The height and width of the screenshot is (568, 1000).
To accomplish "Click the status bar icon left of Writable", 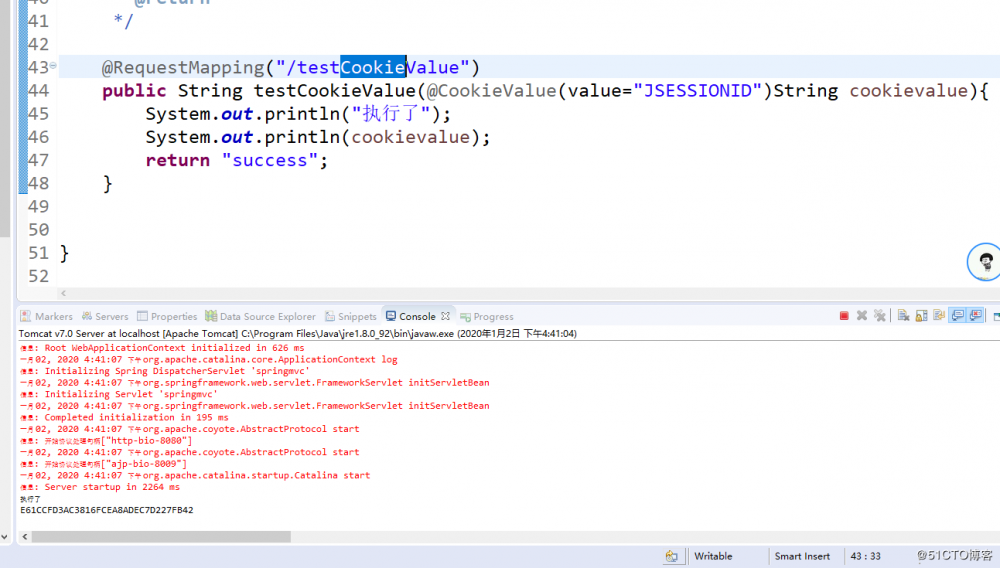I will [x=671, y=556].
